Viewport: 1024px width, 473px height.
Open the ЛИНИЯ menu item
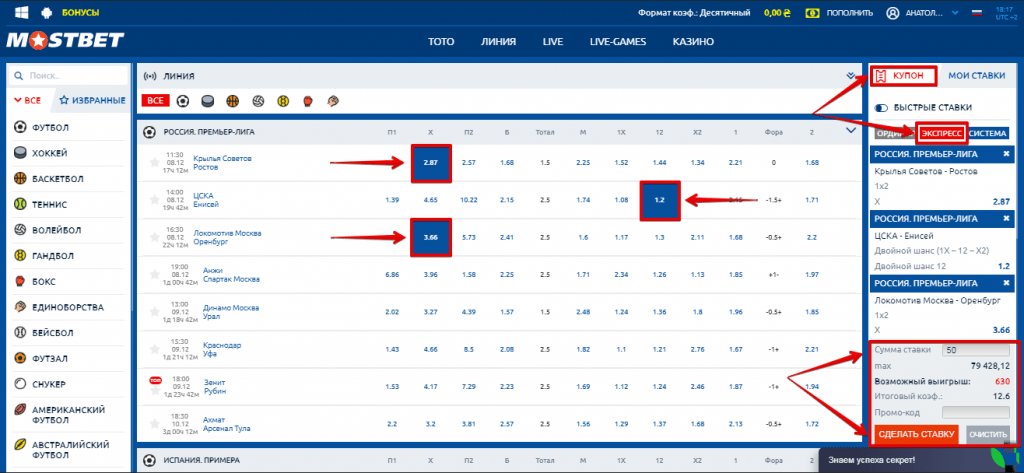(x=498, y=42)
